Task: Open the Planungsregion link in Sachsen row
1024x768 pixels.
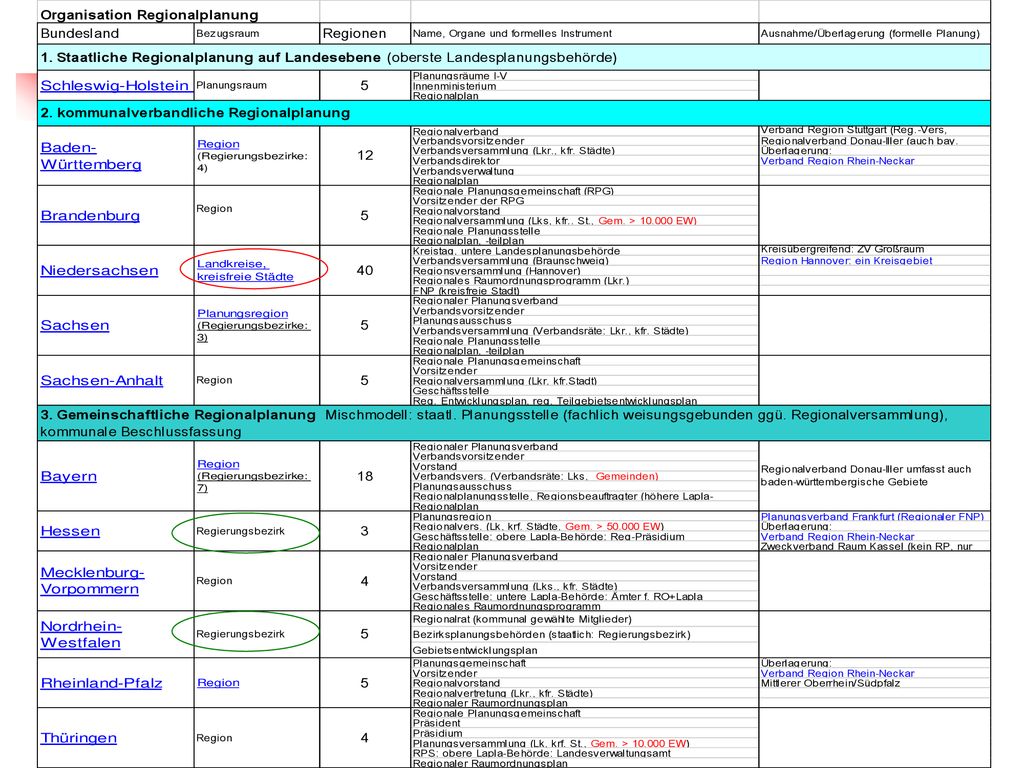Action: coord(242,313)
